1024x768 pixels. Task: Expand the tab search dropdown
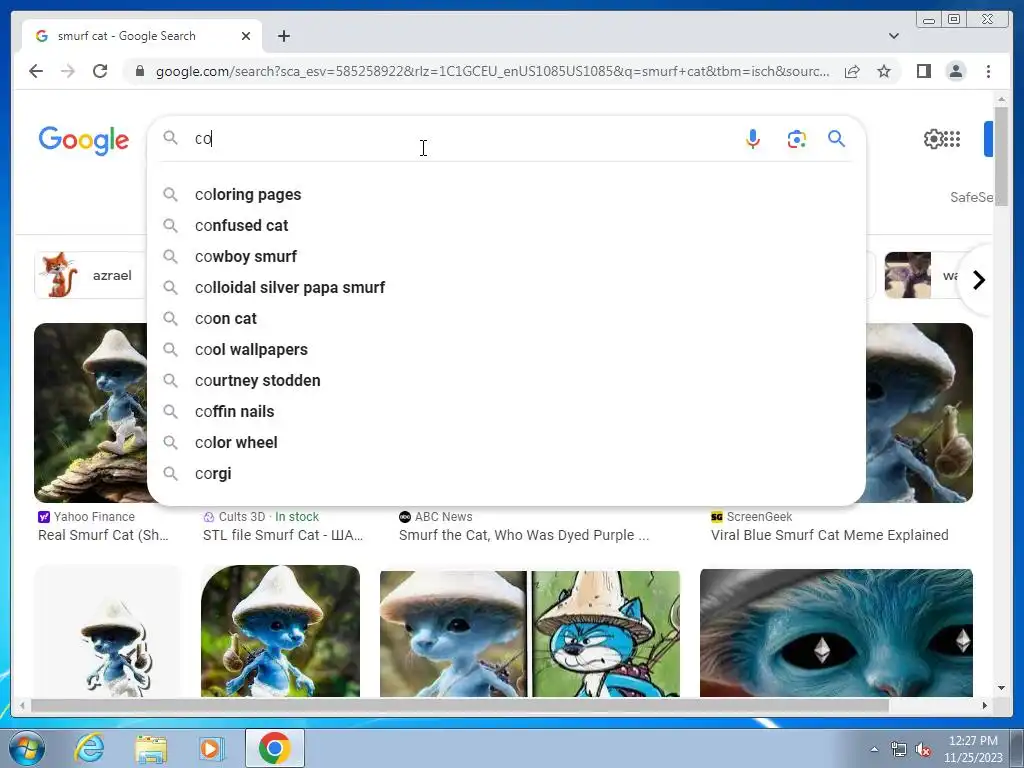tap(893, 36)
